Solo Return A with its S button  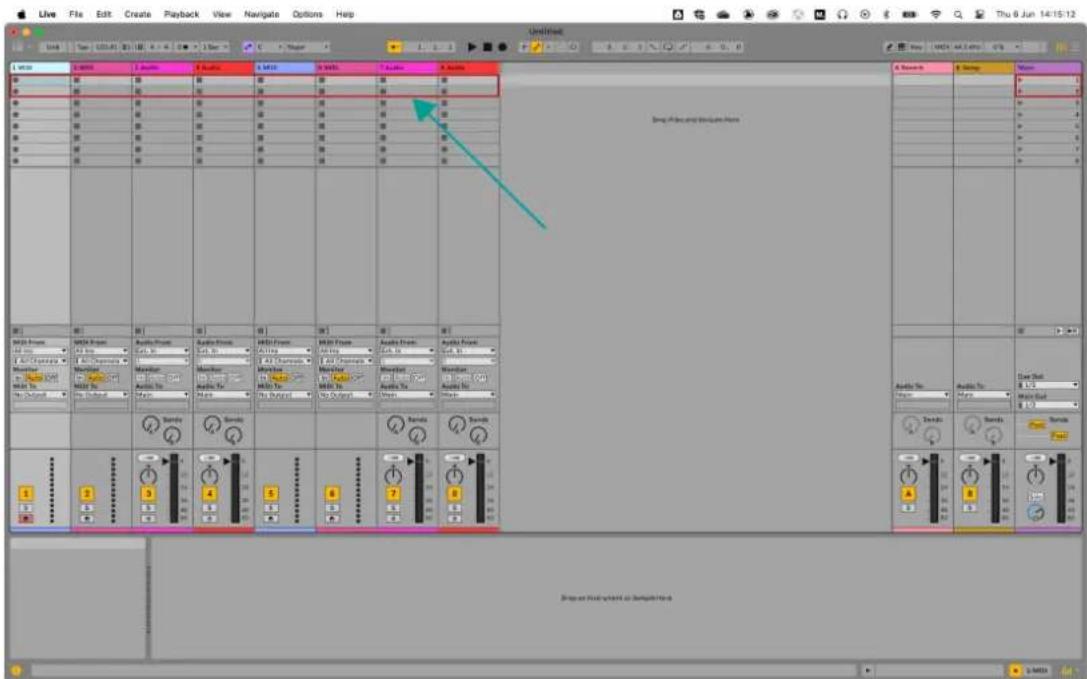click(908, 508)
